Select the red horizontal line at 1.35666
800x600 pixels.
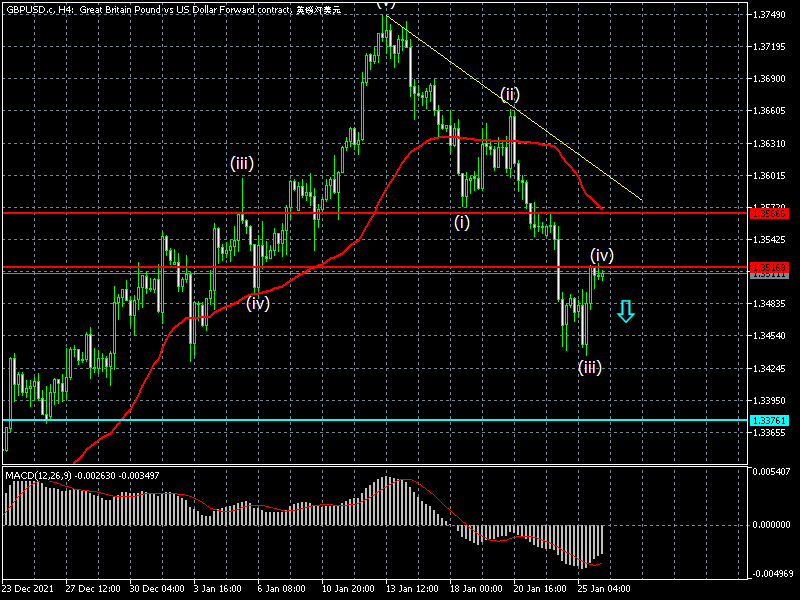(375, 213)
